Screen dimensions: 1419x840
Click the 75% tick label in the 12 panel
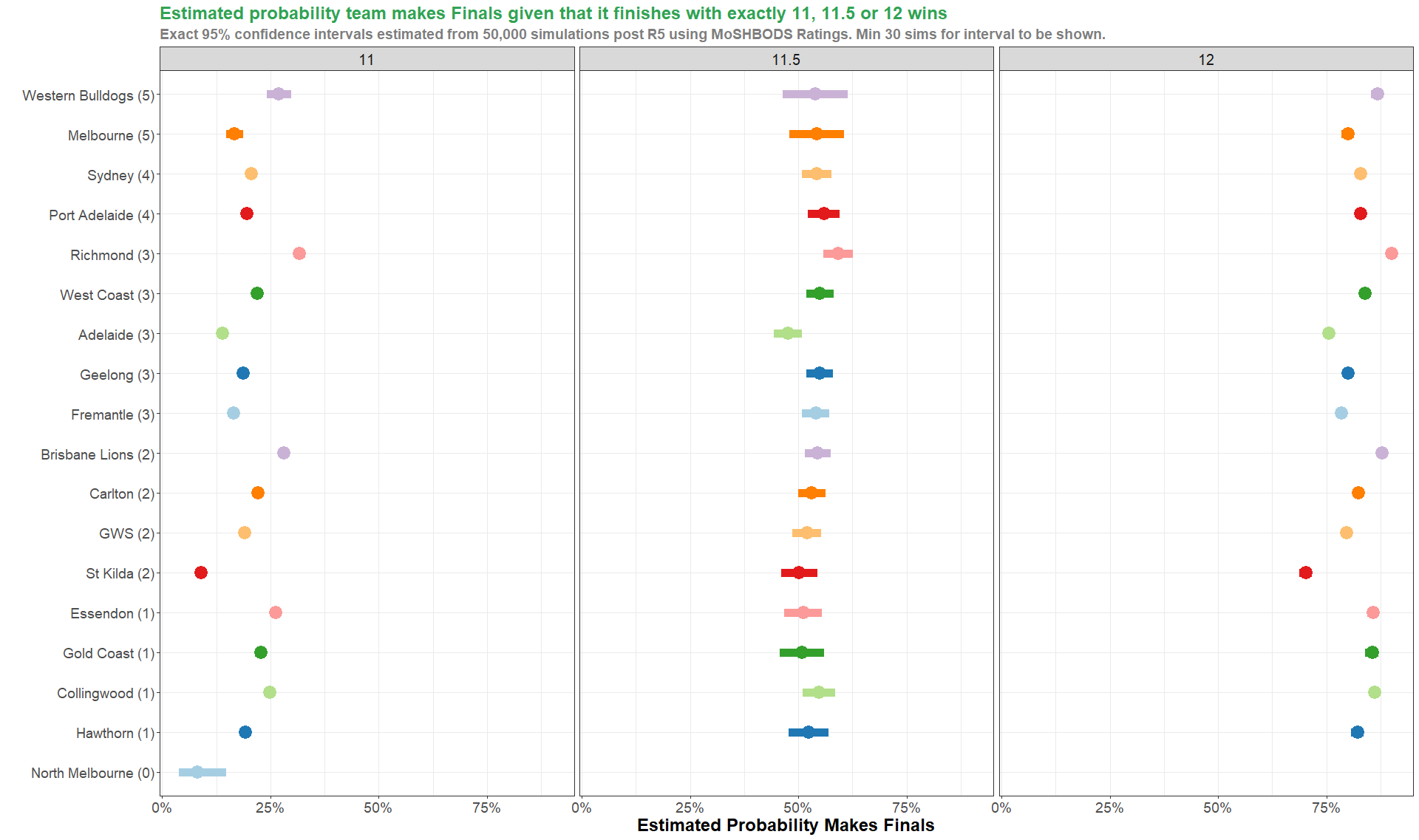pyautogui.click(x=1325, y=807)
